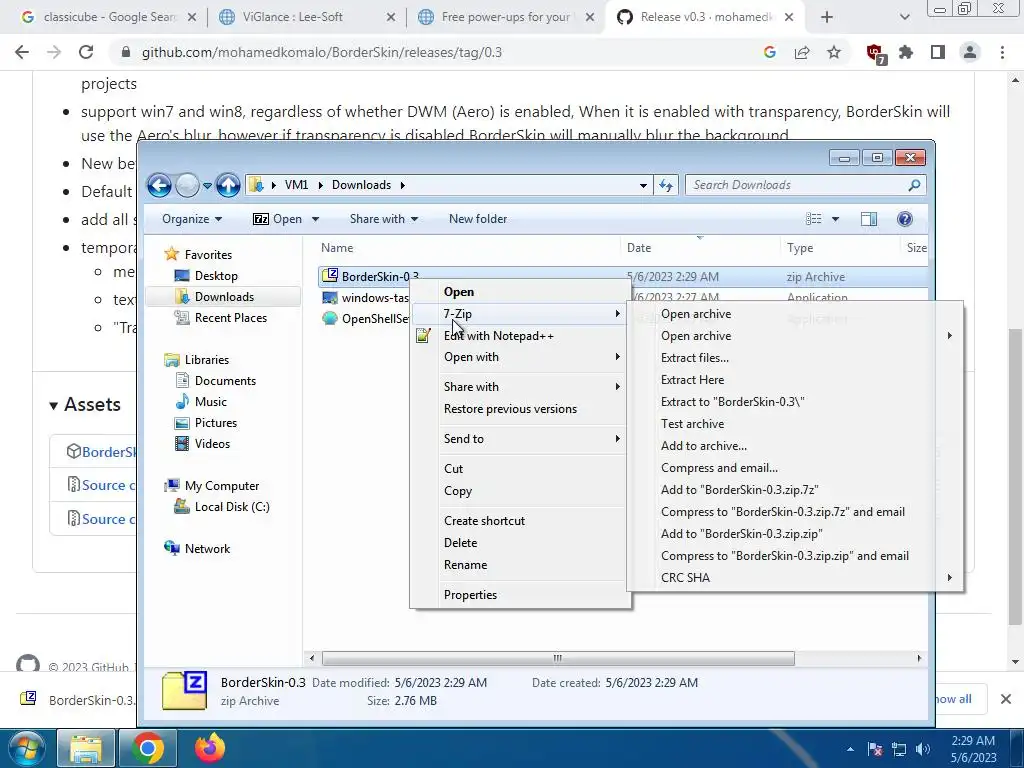Viewport: 1024px width, 768px height.
Task: Open Explorer help question mark icon
Action: tap(904, 219)
